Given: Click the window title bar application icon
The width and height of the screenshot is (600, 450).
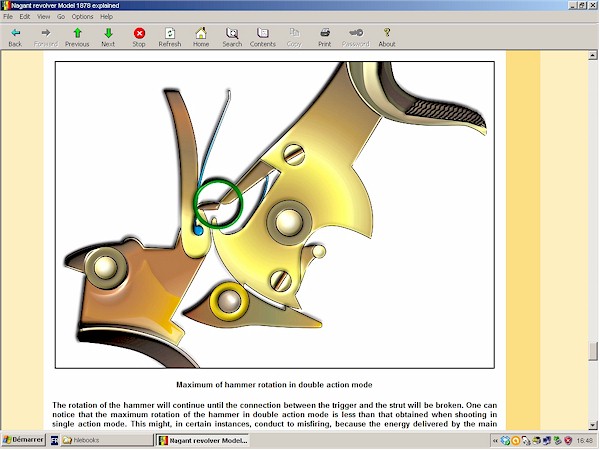Looking at the screenshot, I should pyautogui.click(x=5, y=5).
